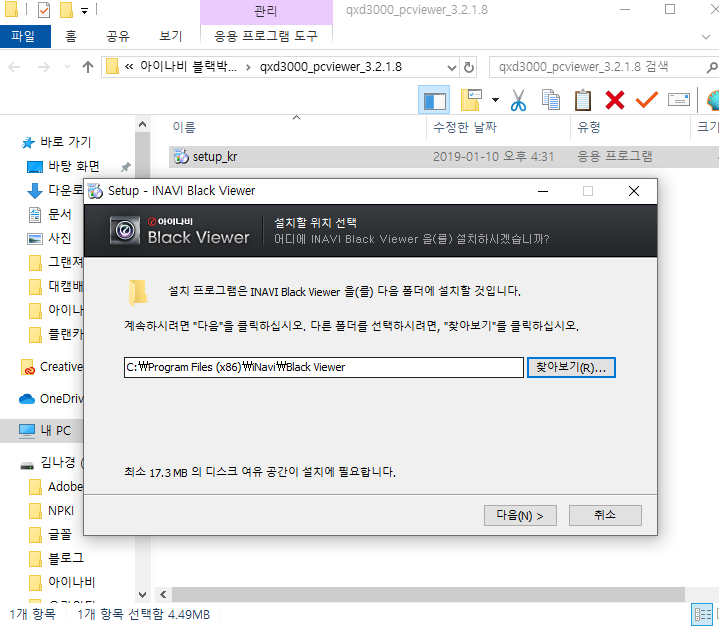Click the search magnifier icon
The width and height of the screenshot is (719, 626).
711,67
